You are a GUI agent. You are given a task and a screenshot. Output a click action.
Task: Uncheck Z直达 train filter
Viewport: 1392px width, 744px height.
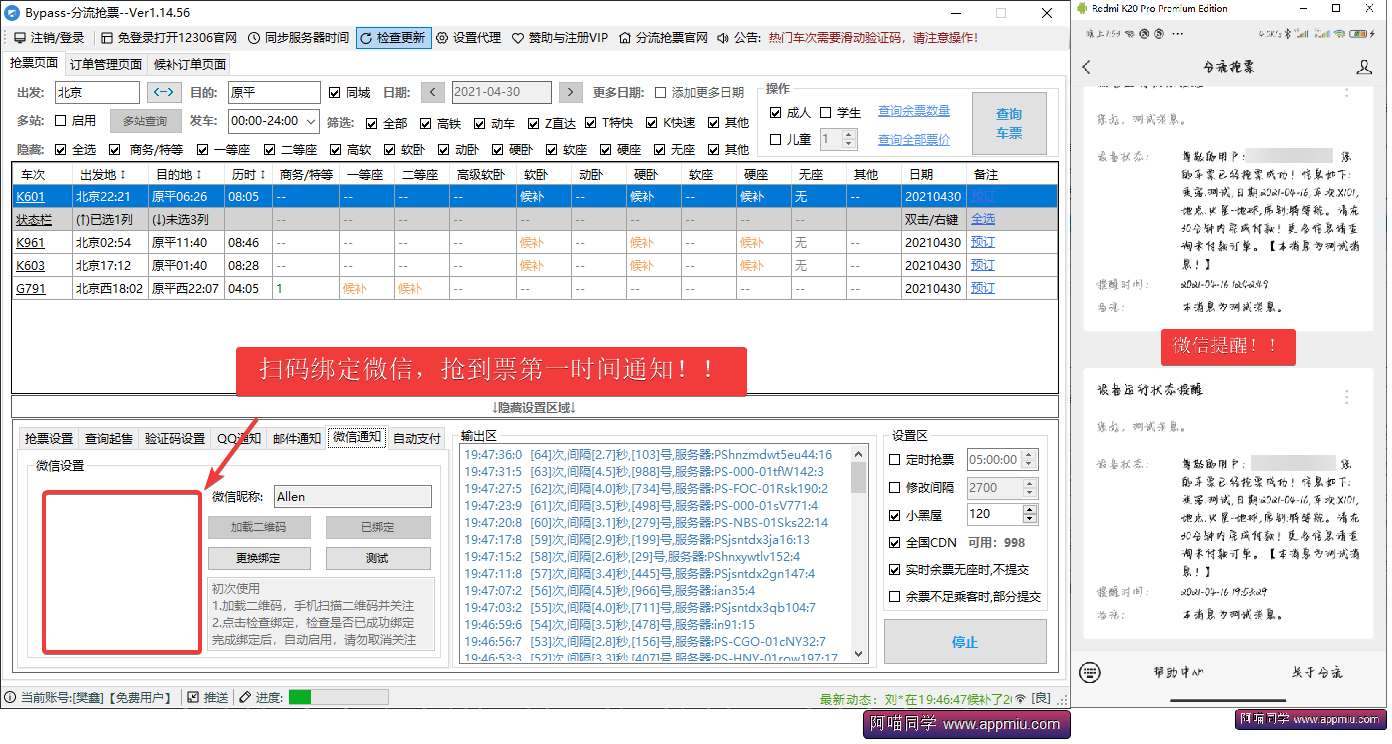534,123
